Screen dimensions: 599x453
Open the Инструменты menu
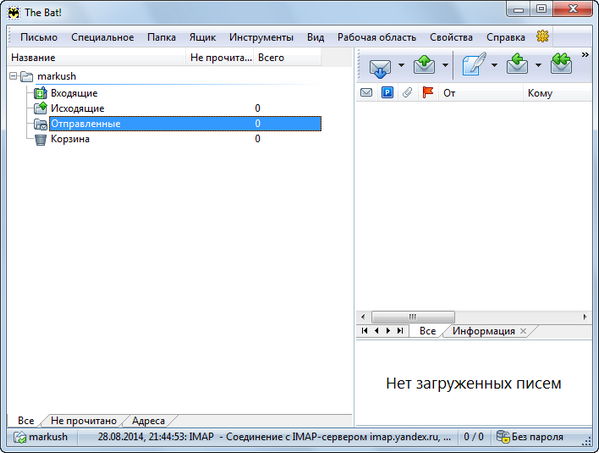tap(261, 37)
